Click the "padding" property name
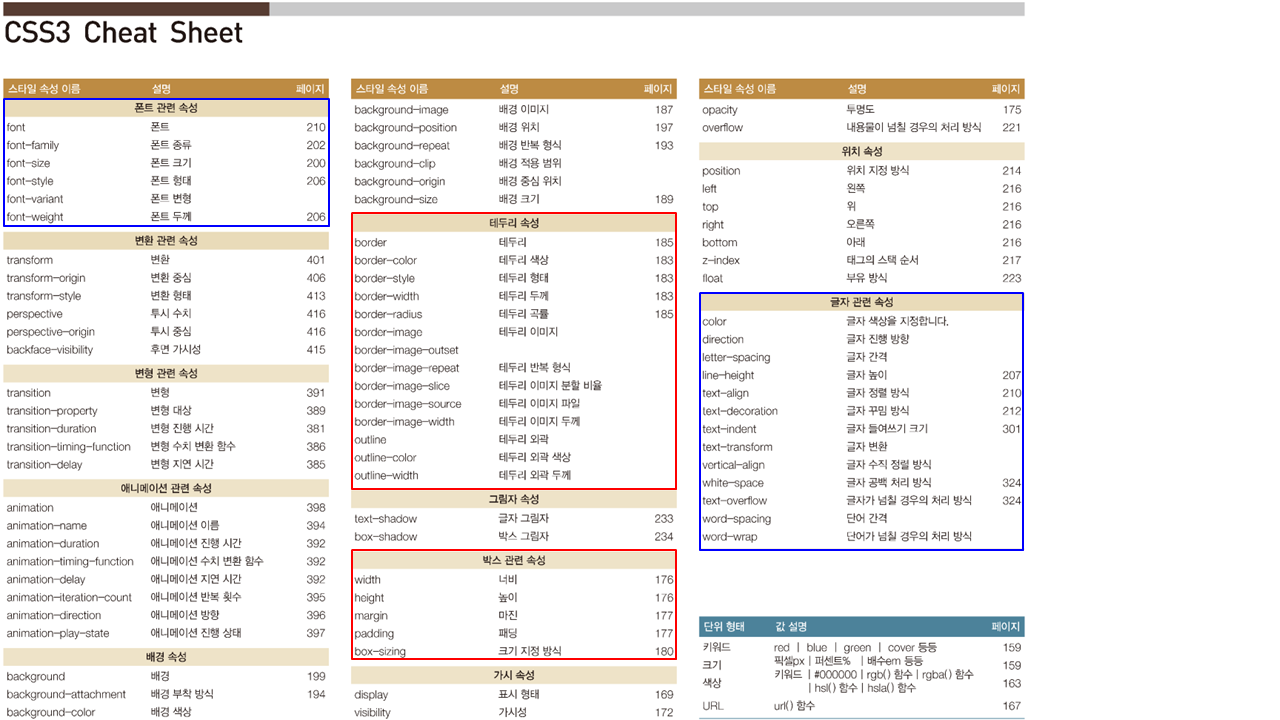1280x720 pixels. (374, 634)
